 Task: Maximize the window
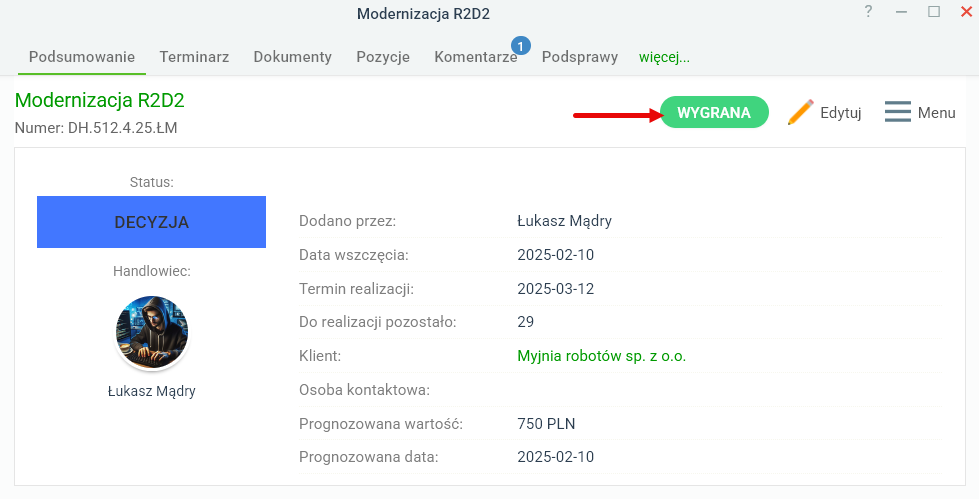(934, 11)
